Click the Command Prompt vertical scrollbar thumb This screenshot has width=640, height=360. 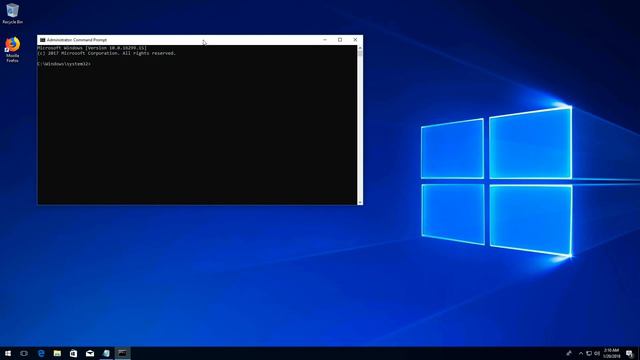point(360,53)
